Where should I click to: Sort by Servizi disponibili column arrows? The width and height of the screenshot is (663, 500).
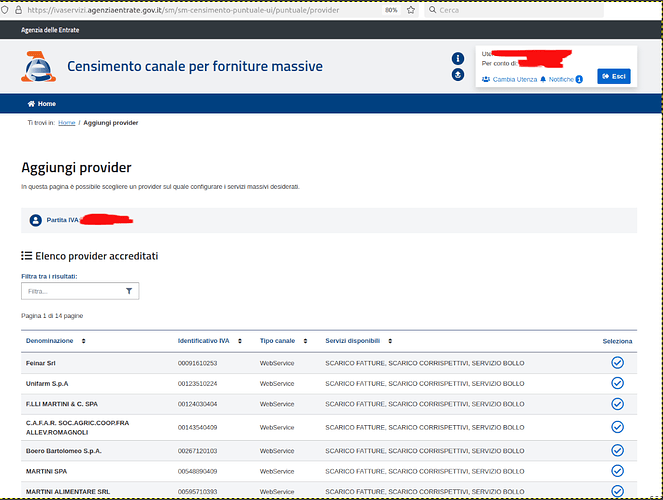coord(390,341)
